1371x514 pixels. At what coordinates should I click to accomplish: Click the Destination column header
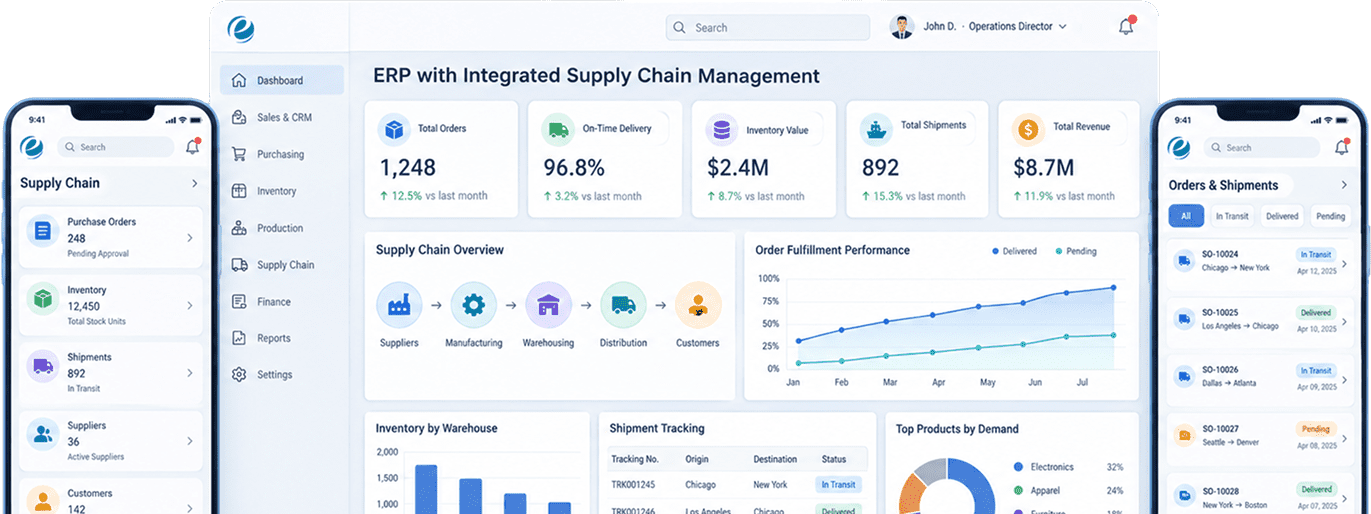coord(775,459)
